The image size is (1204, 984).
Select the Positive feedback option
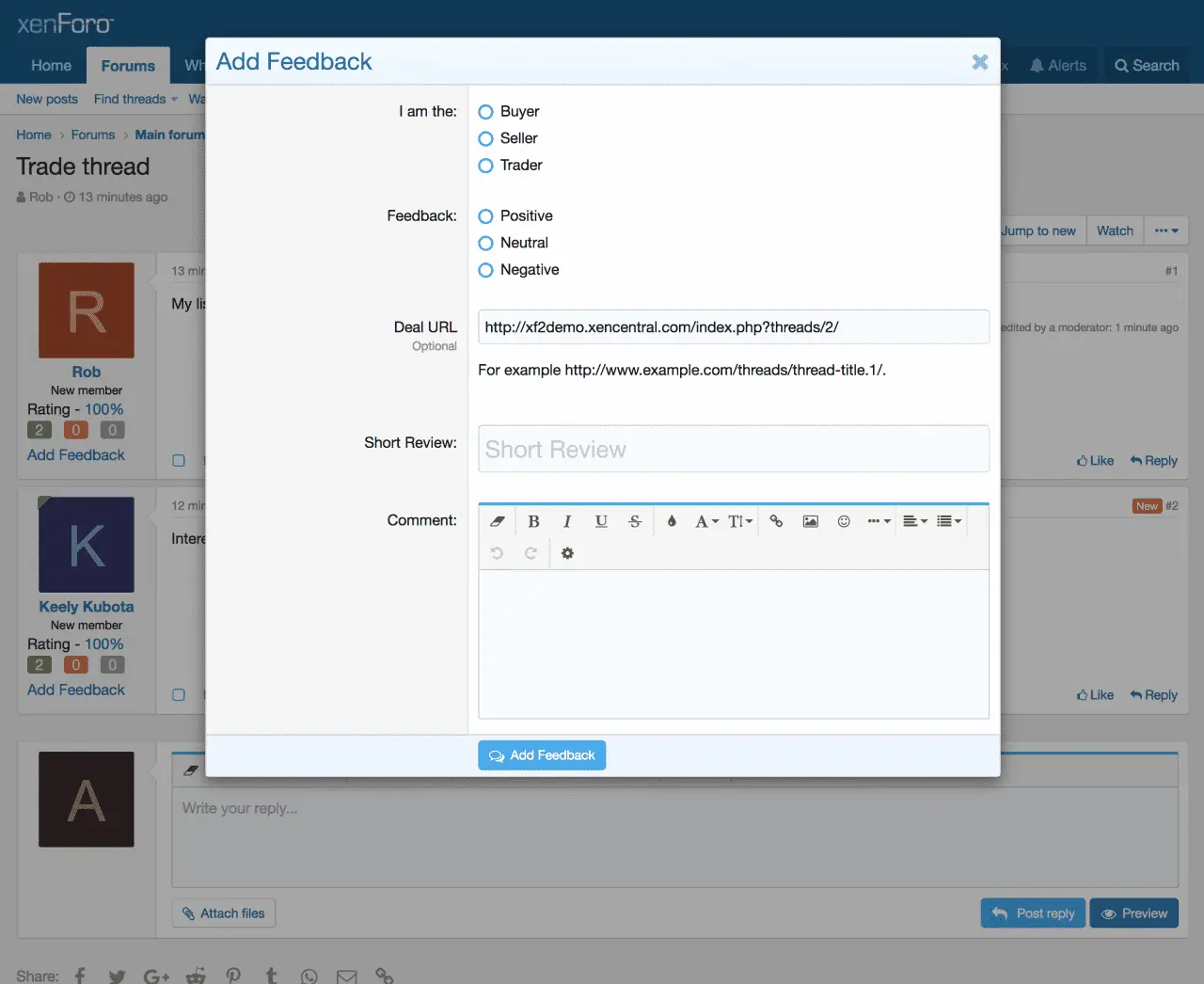486,216
